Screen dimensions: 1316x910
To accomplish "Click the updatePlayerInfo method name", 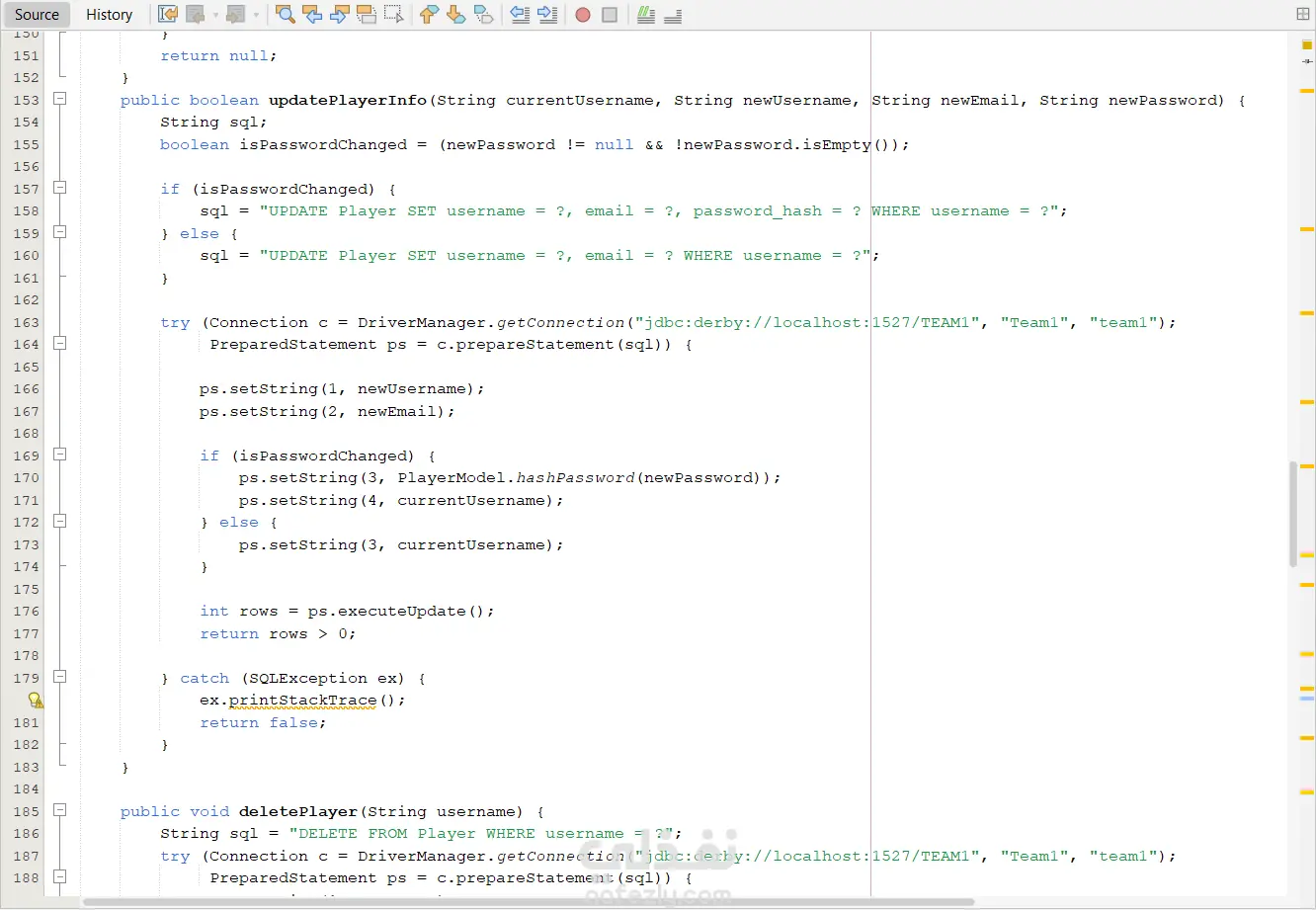I will pyautogui.click(x=348, y=100).
